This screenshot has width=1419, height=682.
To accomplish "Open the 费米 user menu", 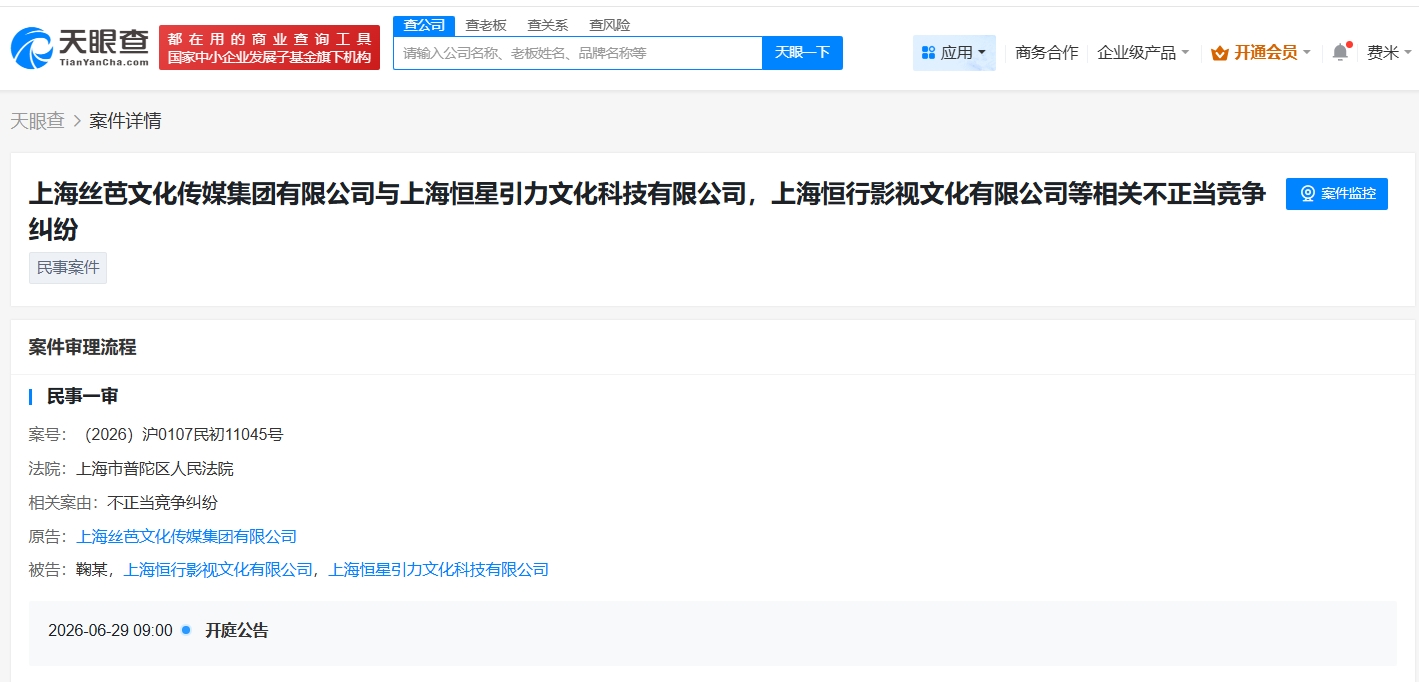I will pos(1389,52).
